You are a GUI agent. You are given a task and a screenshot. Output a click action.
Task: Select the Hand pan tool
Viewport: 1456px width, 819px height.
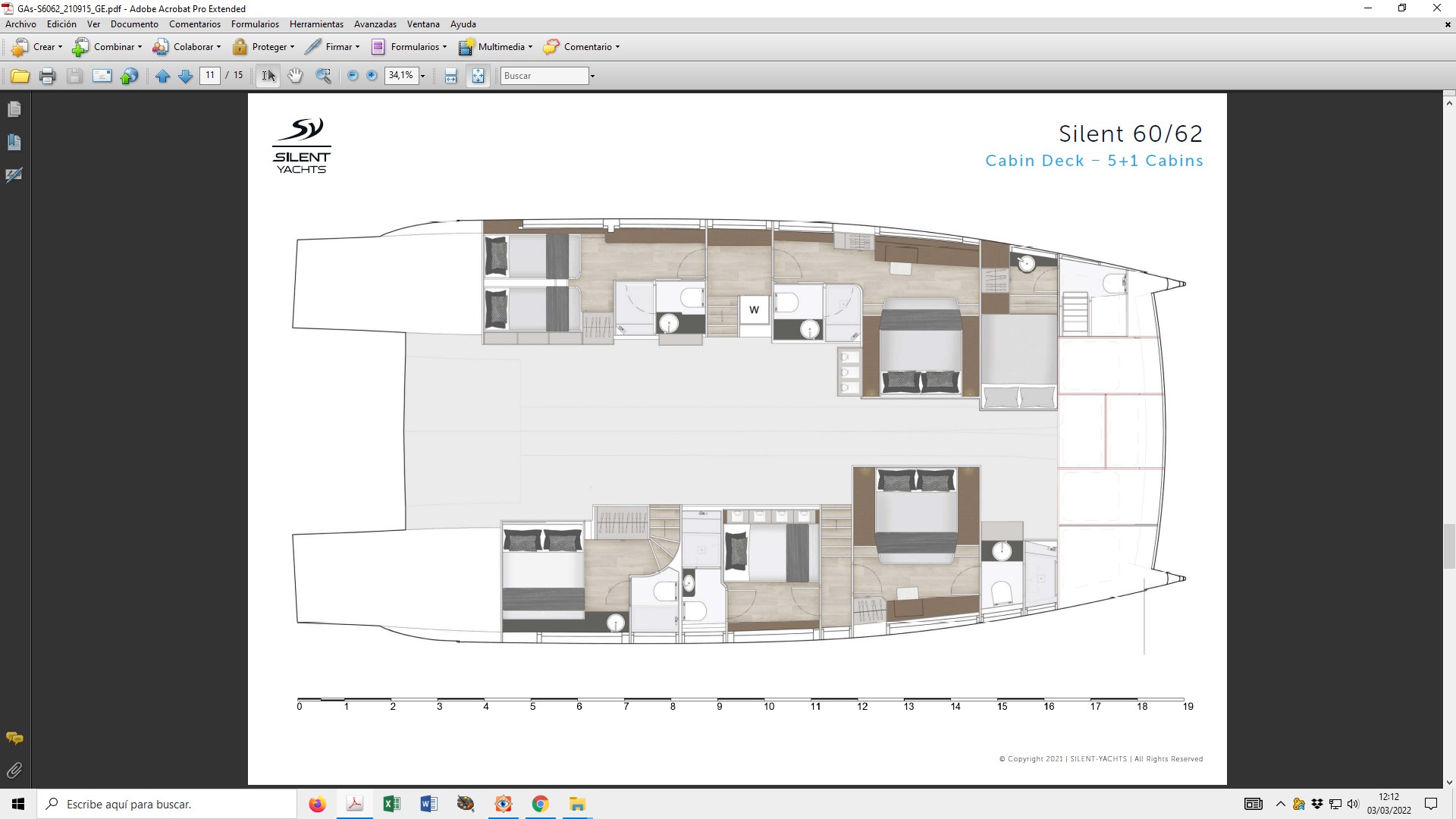[295, 76]
